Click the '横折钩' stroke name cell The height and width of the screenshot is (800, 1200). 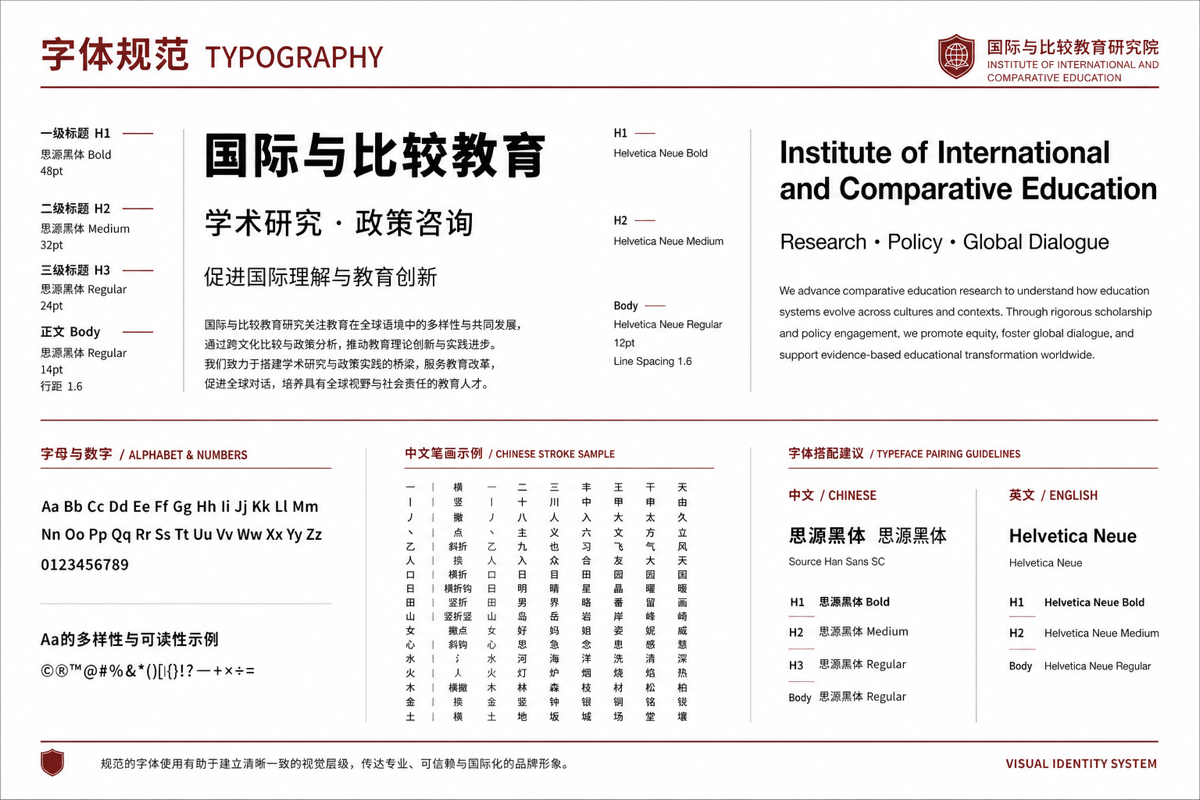click(457, 589)
